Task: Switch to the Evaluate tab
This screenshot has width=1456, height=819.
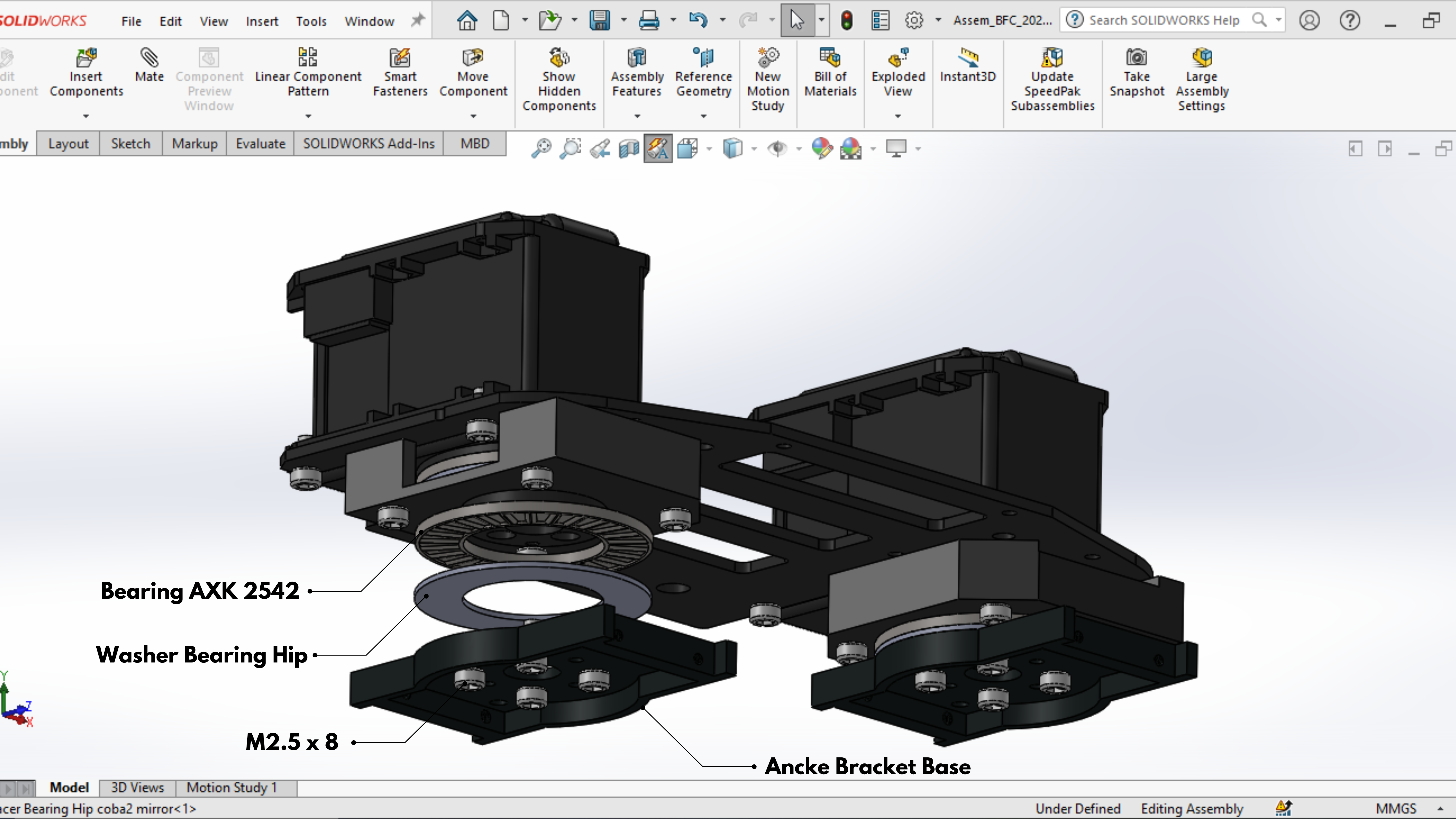Action: click(261, 144)
